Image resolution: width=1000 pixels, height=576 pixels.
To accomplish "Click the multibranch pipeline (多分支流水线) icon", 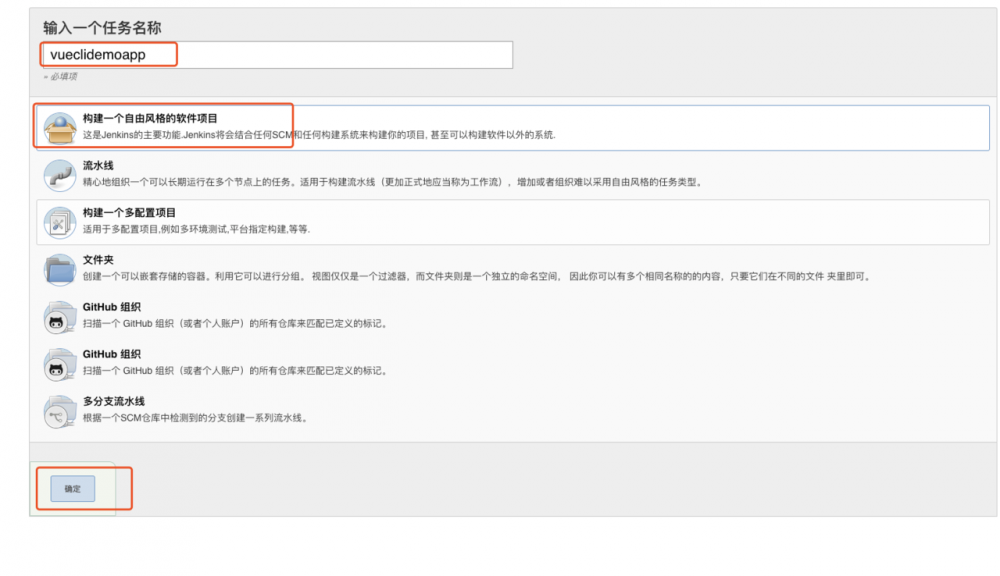I will pyautogui.click(x=60, y=411).
